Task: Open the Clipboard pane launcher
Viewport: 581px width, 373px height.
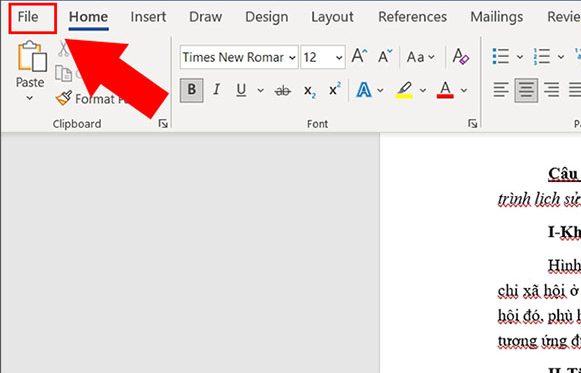Action: coord(163,123)
